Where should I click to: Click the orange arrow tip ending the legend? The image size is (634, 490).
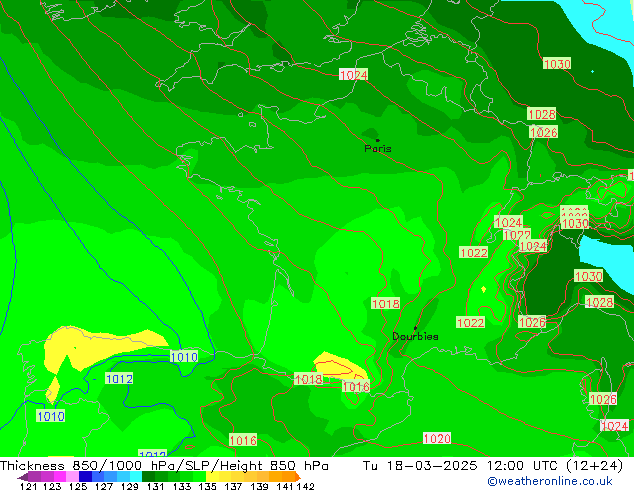(298, 476)
